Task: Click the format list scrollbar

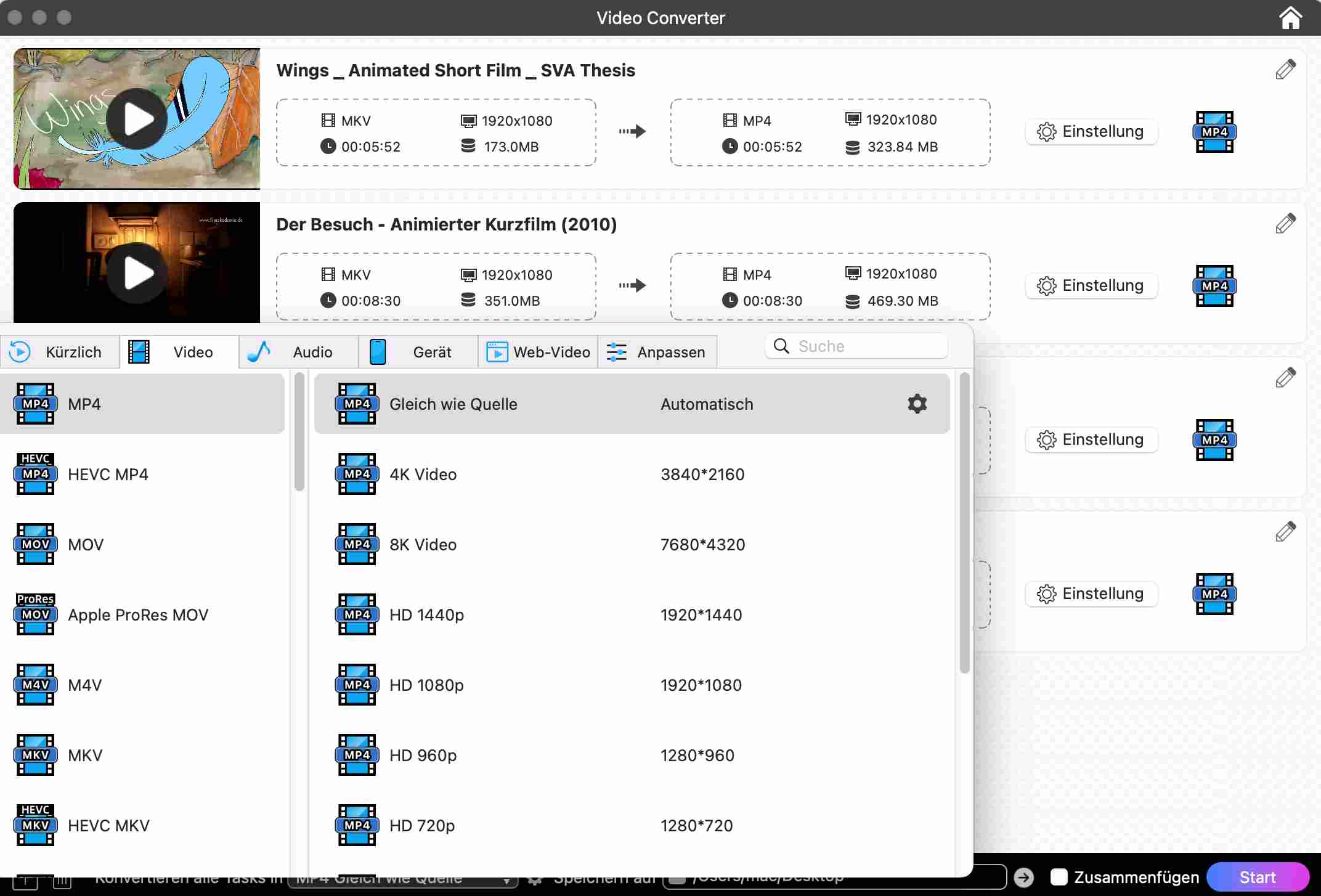Action: (299, 431)
